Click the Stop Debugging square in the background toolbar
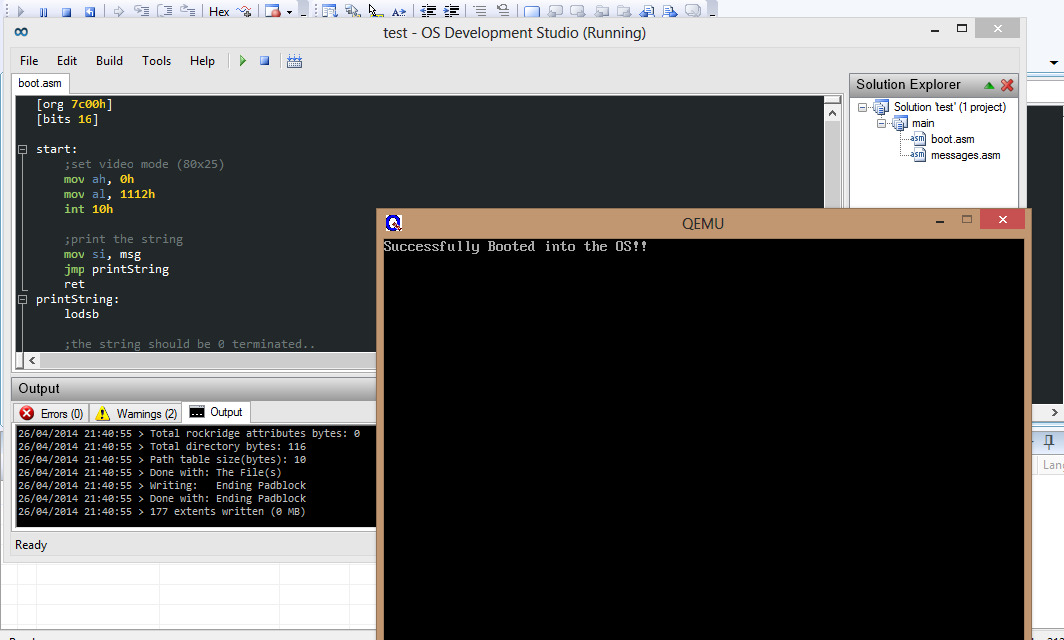Image resolution: width=1064 pixels, height=640 pixels. (x=66, y=12)
